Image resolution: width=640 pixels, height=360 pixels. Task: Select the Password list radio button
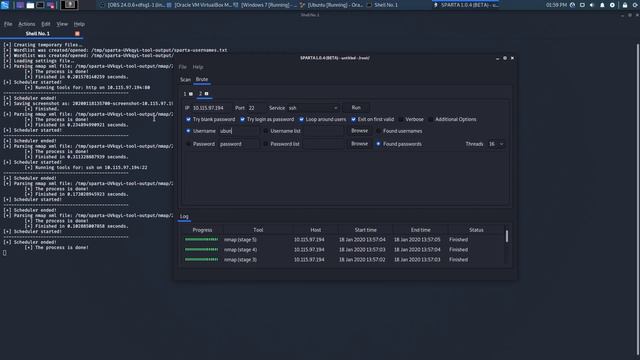point(266,144)
